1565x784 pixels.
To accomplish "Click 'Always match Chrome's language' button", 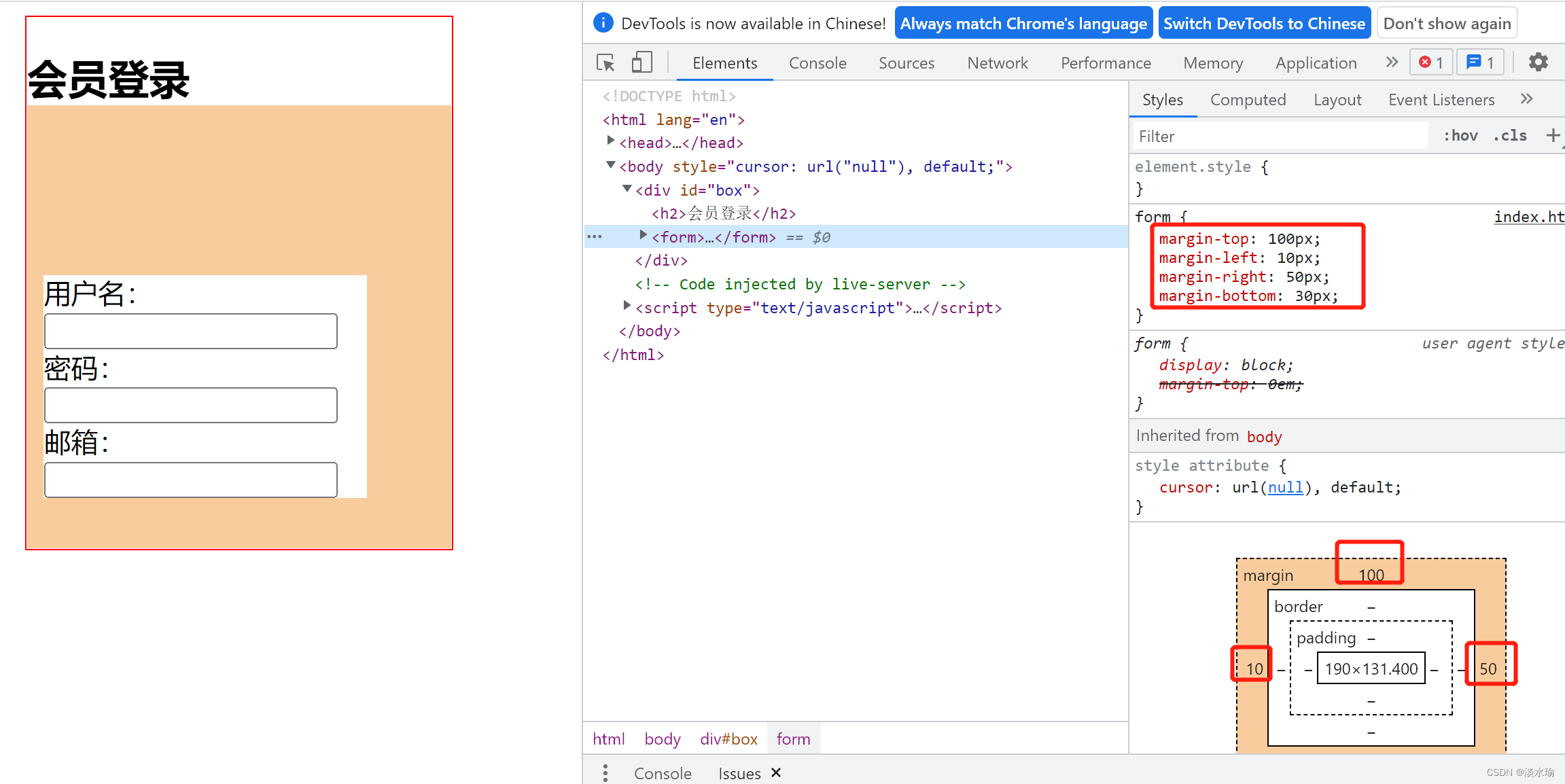I will click(1013, 23).
